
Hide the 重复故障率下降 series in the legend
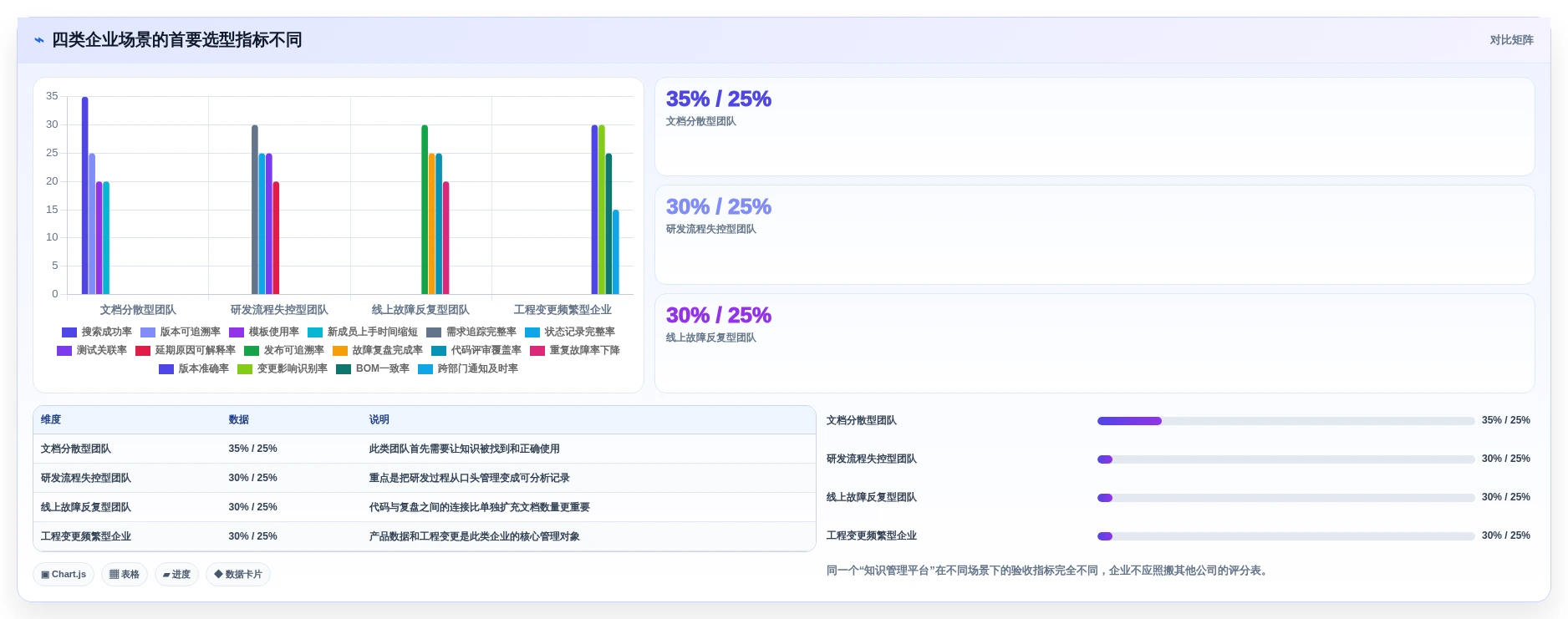point(575,350)
